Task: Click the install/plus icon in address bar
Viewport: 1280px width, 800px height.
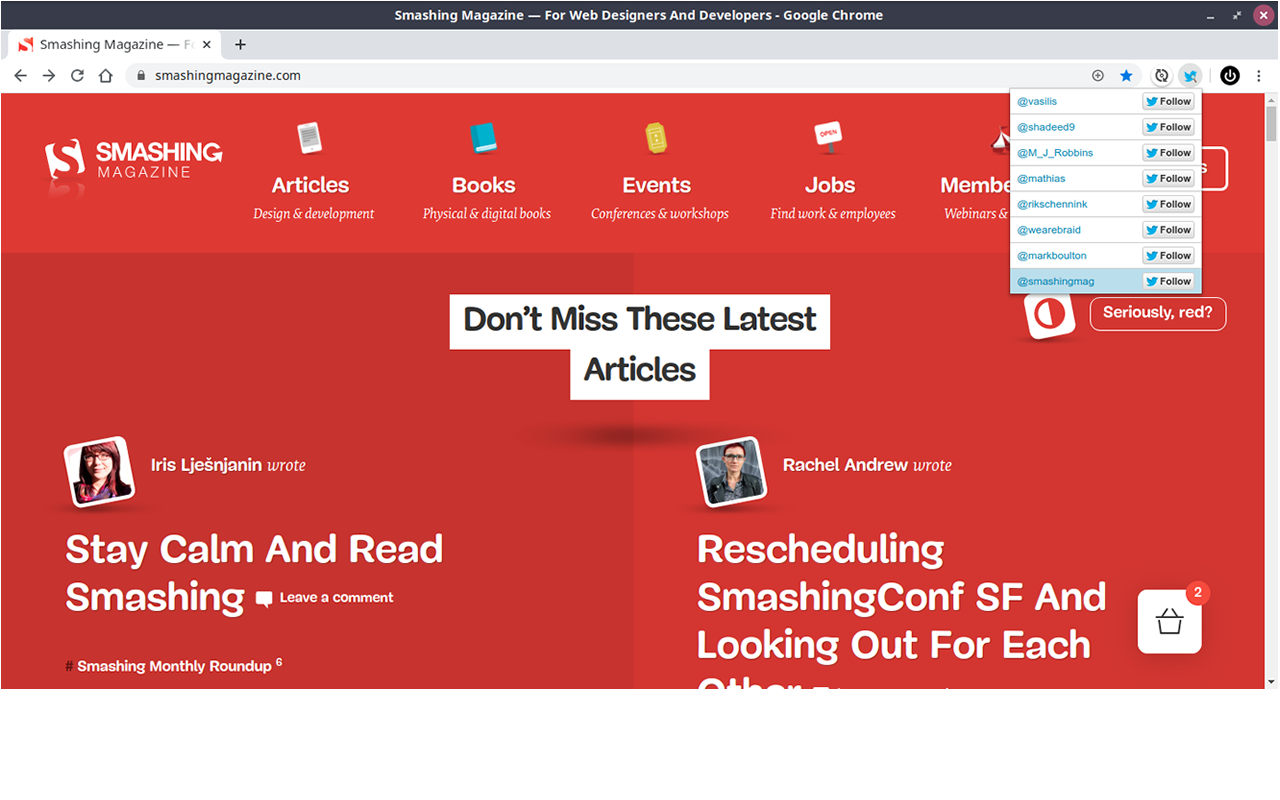Action: click(x=1098, y=75)
